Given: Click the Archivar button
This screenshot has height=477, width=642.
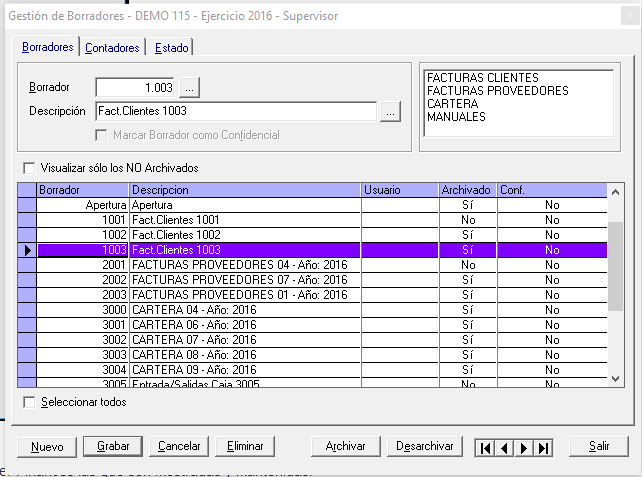Looking at the screenshot, I should [x=346, y=446].
